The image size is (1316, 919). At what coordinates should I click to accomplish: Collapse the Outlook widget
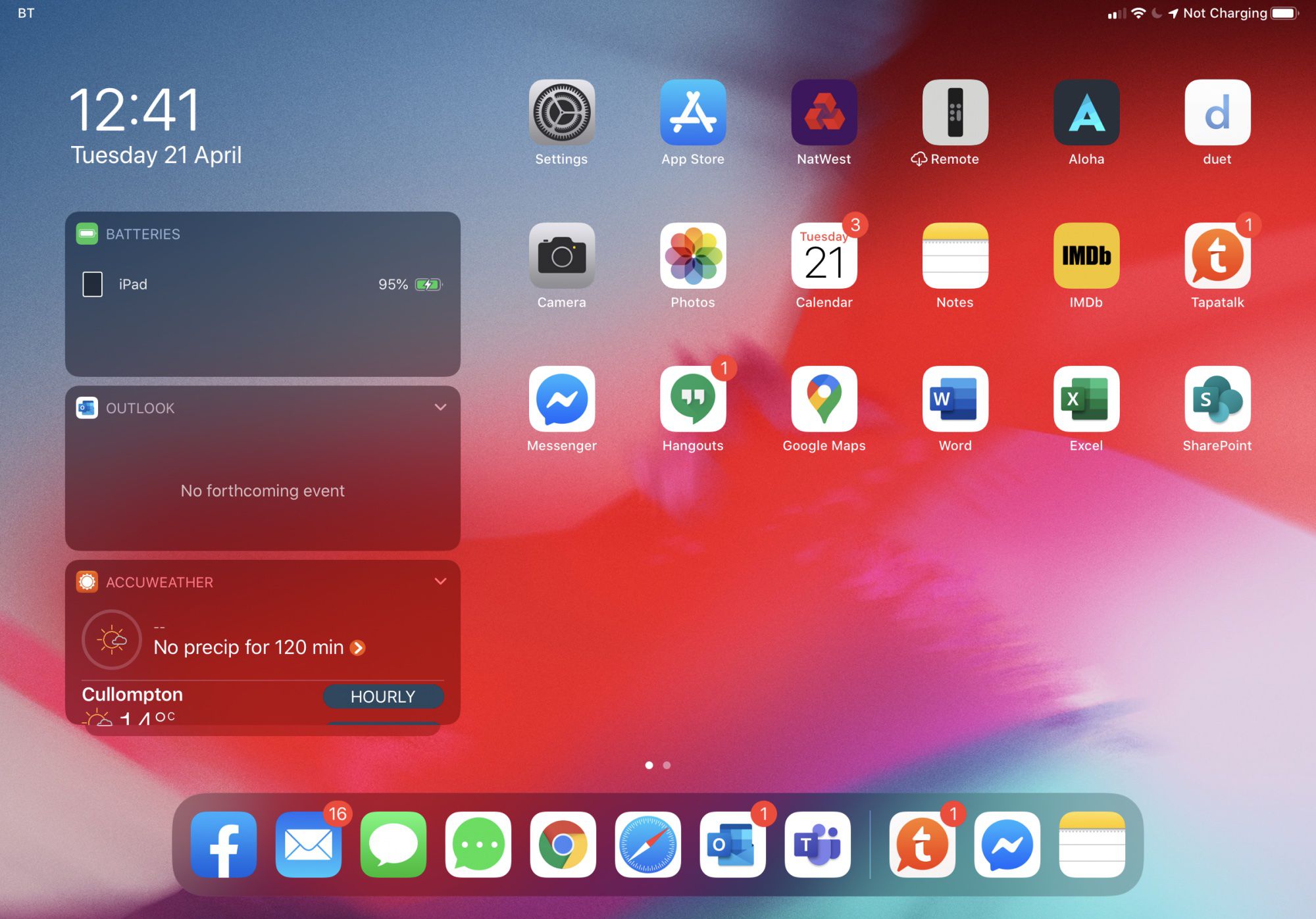441,408
